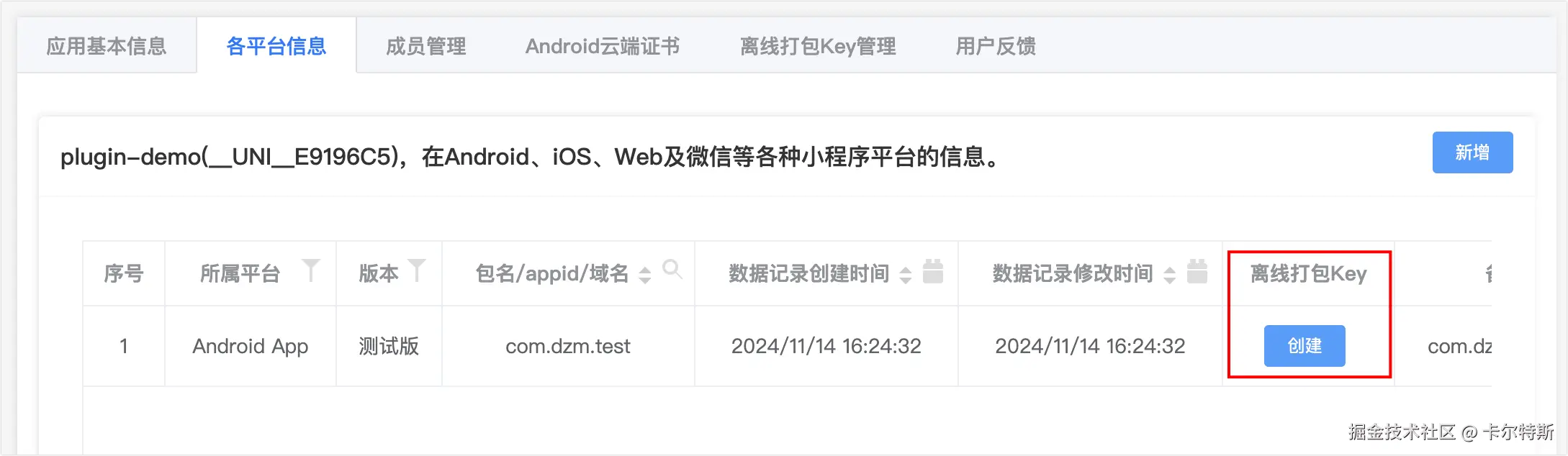Image resolution: width=1568 pixels, height=456 pixels.
Task: Switch to 应用基本信息 tab
Action: 107,46
